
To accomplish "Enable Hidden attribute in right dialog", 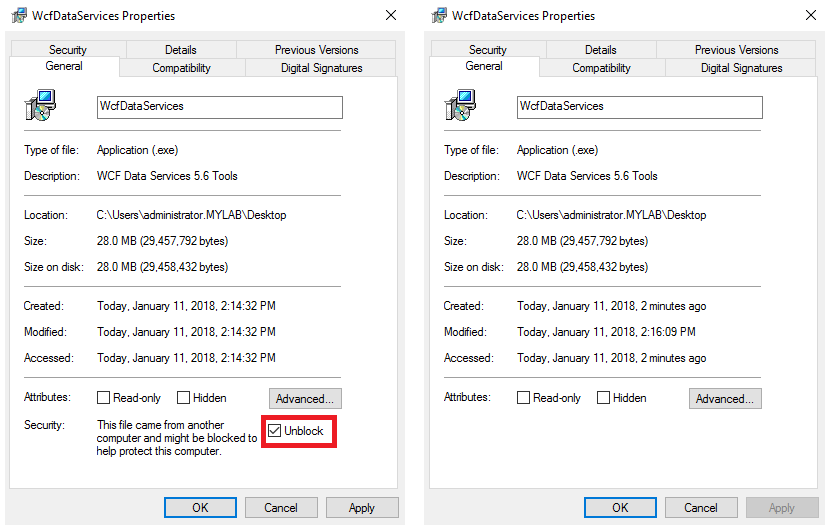I will coord(603,397).
